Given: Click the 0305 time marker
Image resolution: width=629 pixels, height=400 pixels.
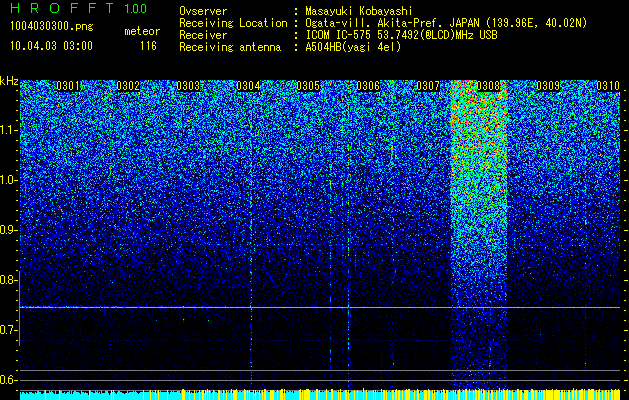Looking at the screenshot, I should [x=308, y=86].
